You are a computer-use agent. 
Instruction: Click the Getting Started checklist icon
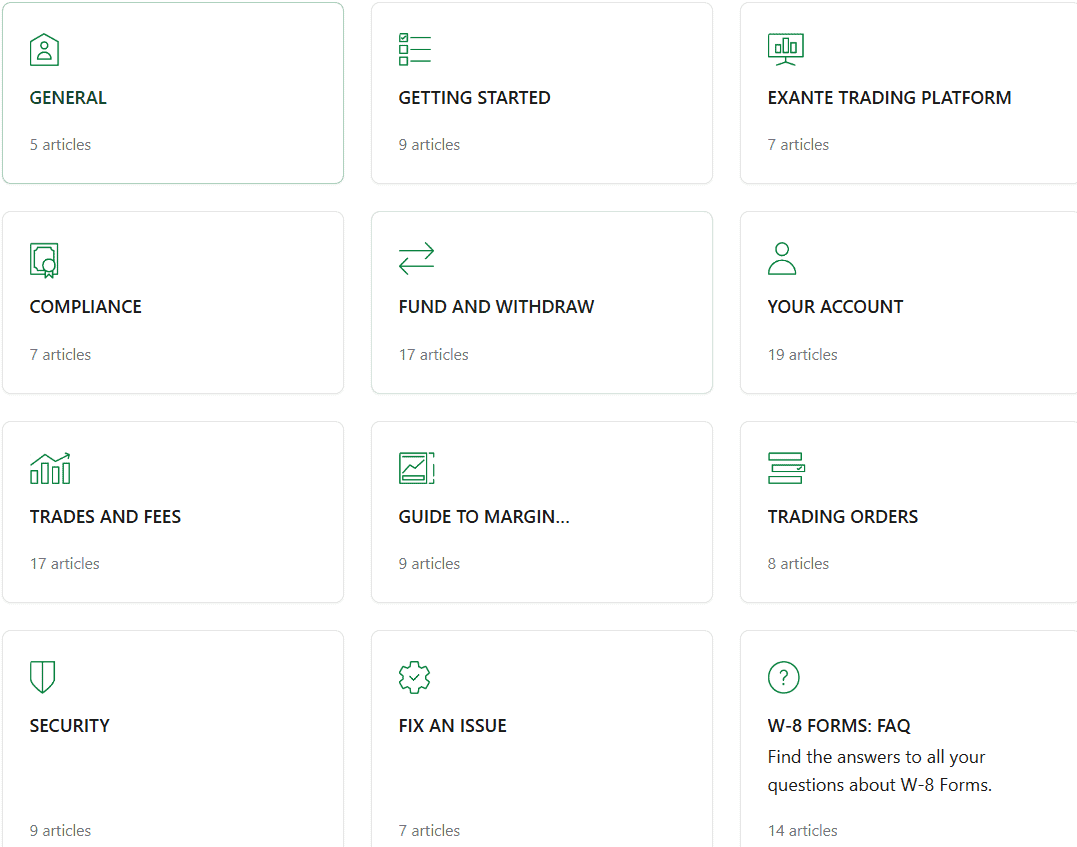coord(414,49)
